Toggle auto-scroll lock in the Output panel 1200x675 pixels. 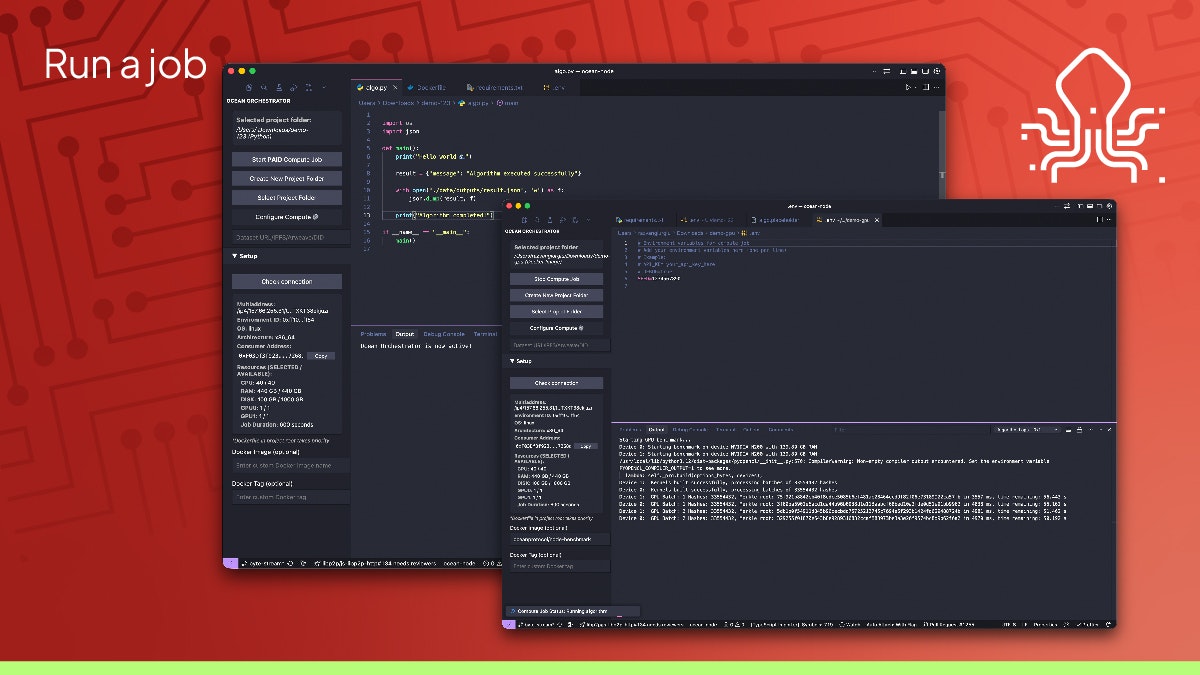pos(1079,430)
